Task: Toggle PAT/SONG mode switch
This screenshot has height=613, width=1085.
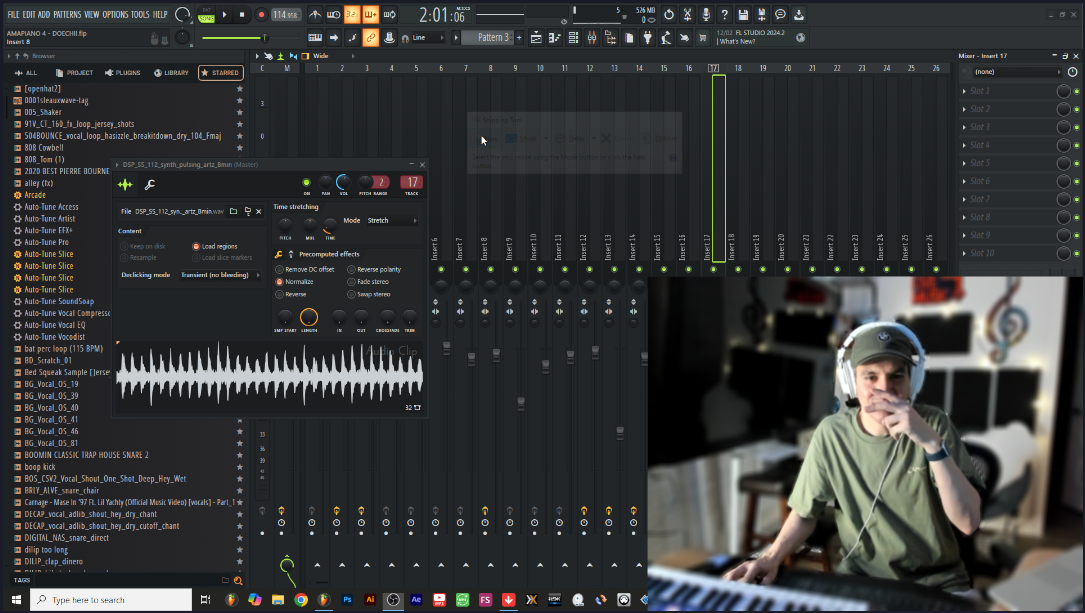Action: (206, 15)
